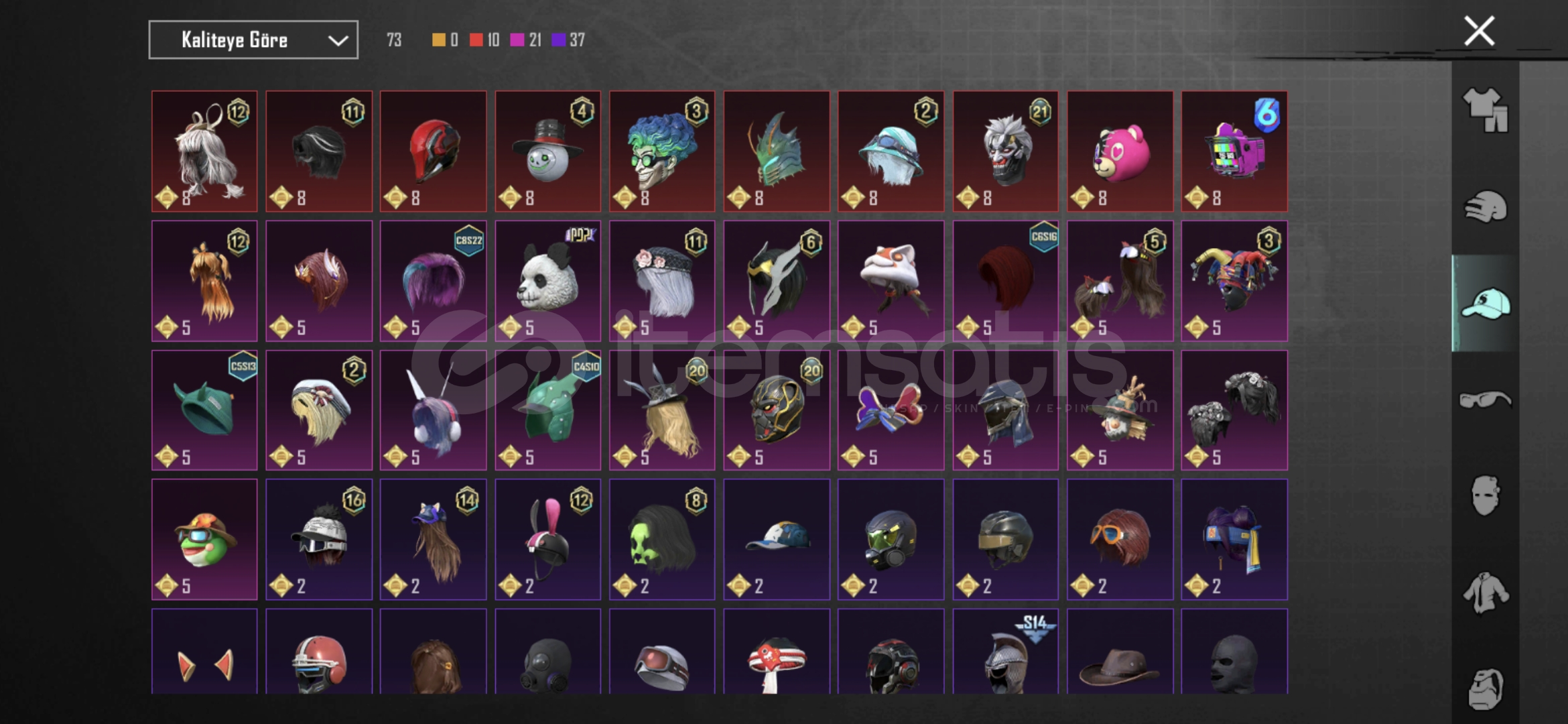The image size is (1568, 724).
Task: Close the inventory with X button
Action: click(x=1479, y=31)
